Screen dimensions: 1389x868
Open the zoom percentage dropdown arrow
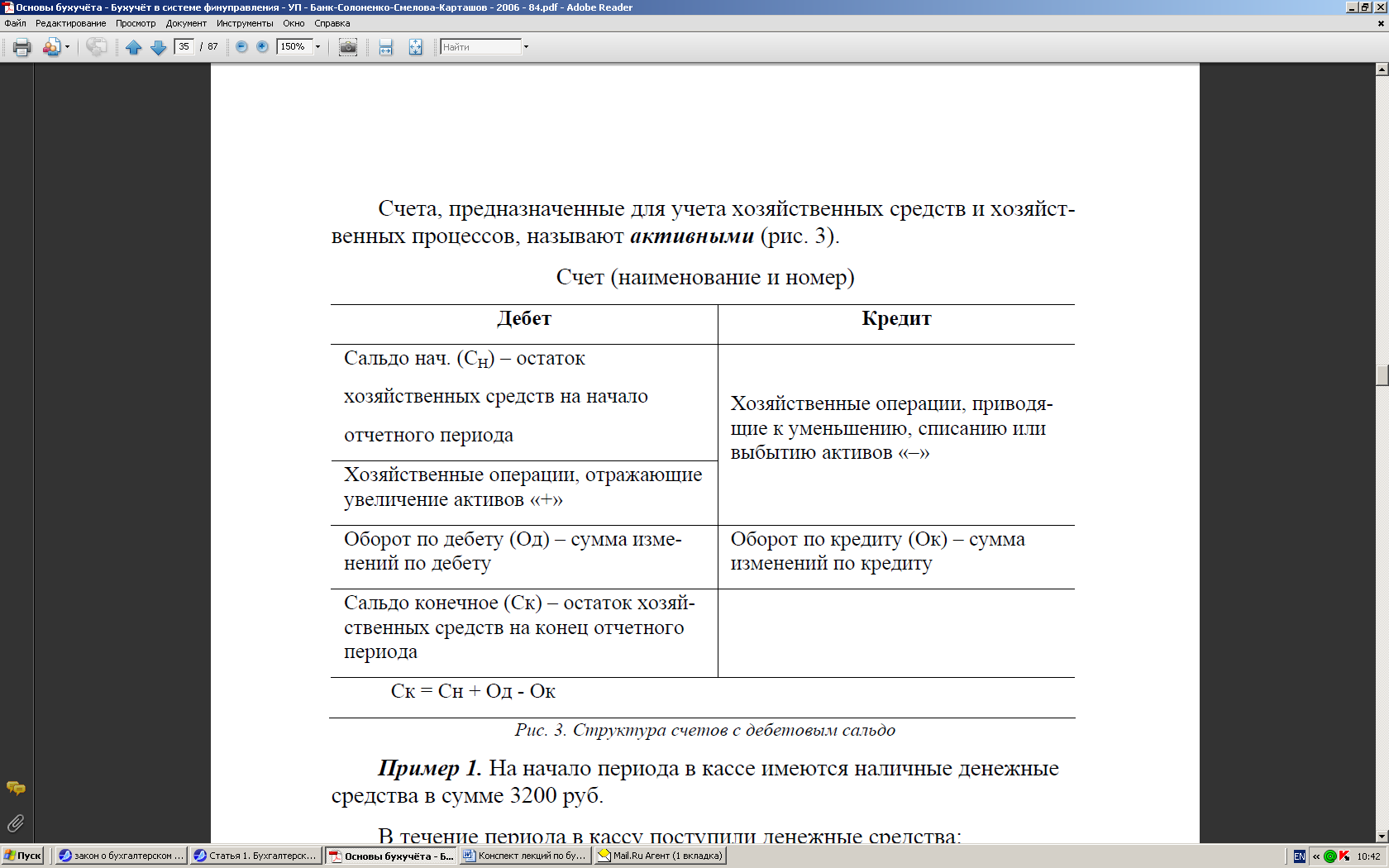(x=317, y=46)
